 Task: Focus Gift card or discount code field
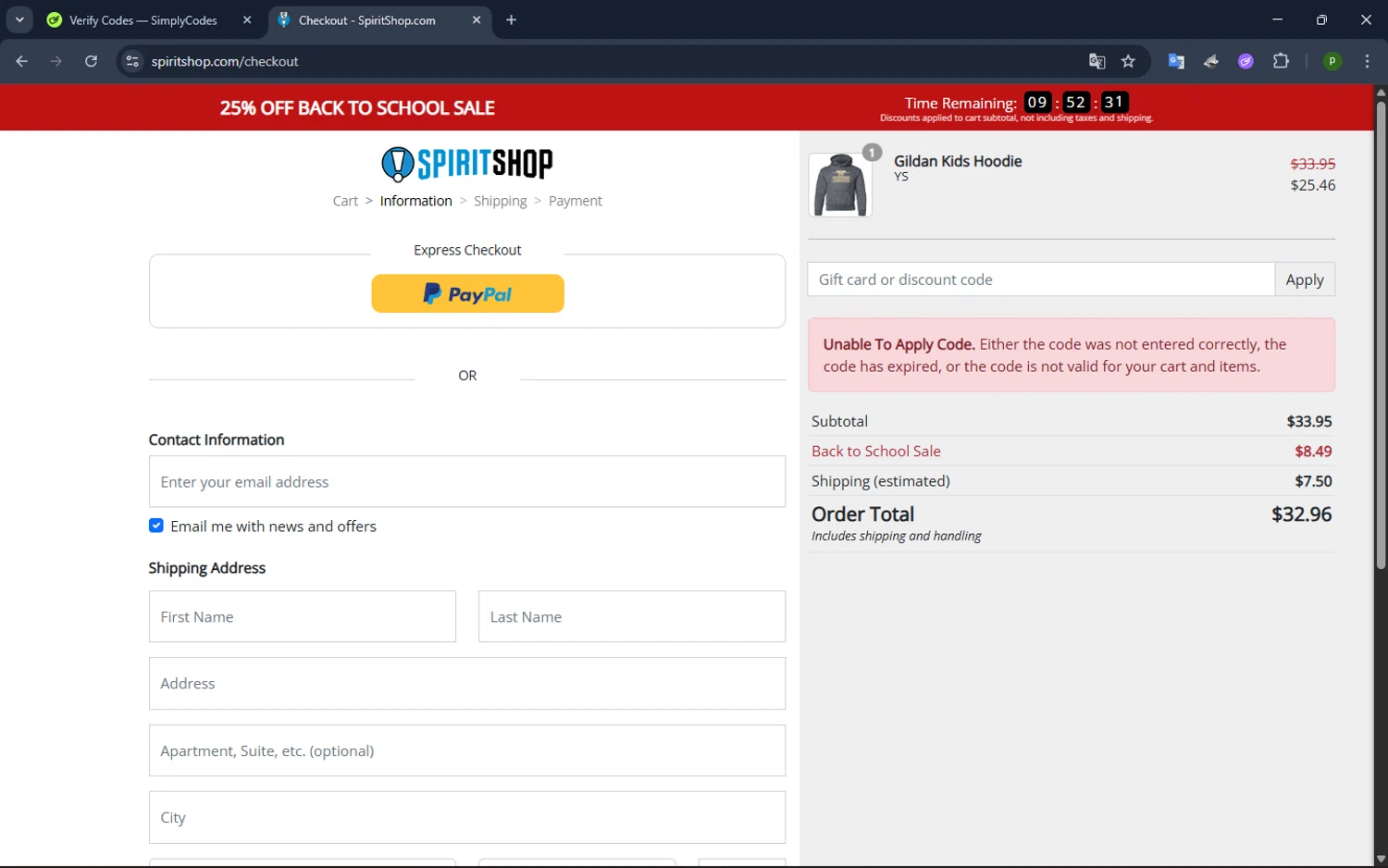[x=1041, y=279]
